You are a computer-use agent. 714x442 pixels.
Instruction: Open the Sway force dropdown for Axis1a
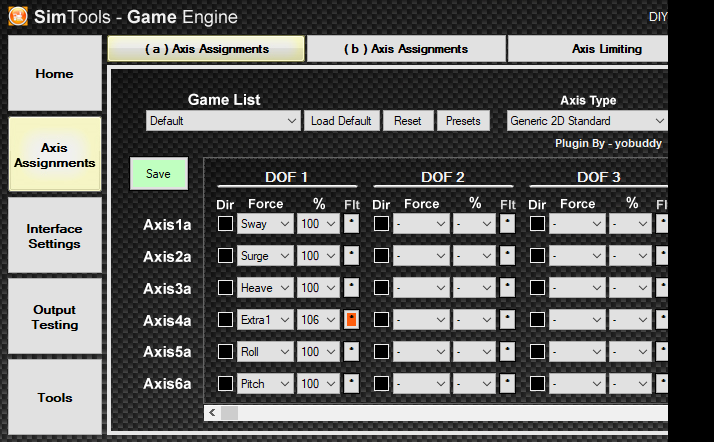[265, 224]
